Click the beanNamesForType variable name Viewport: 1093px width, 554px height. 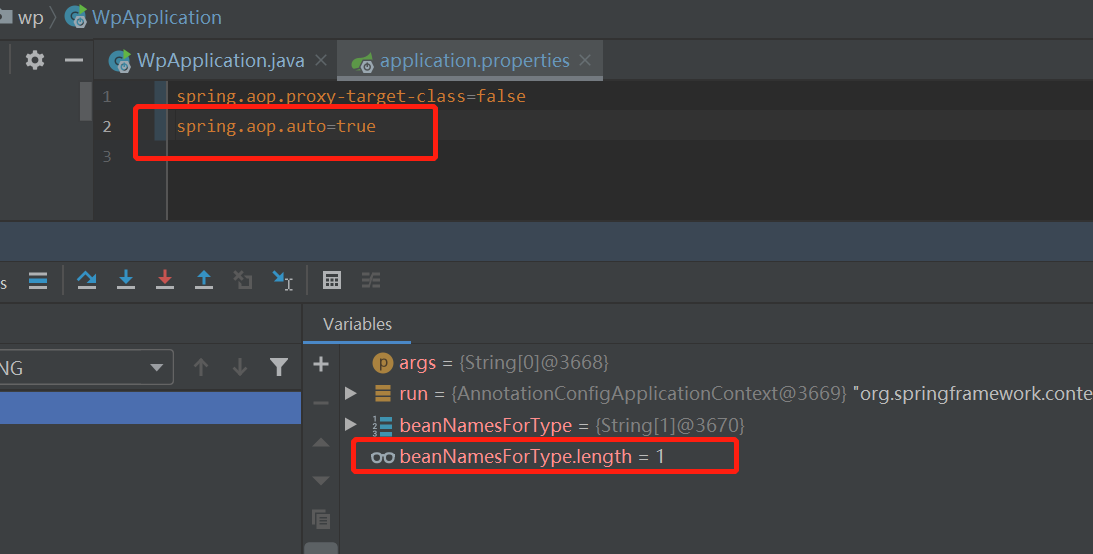[485, 425]
